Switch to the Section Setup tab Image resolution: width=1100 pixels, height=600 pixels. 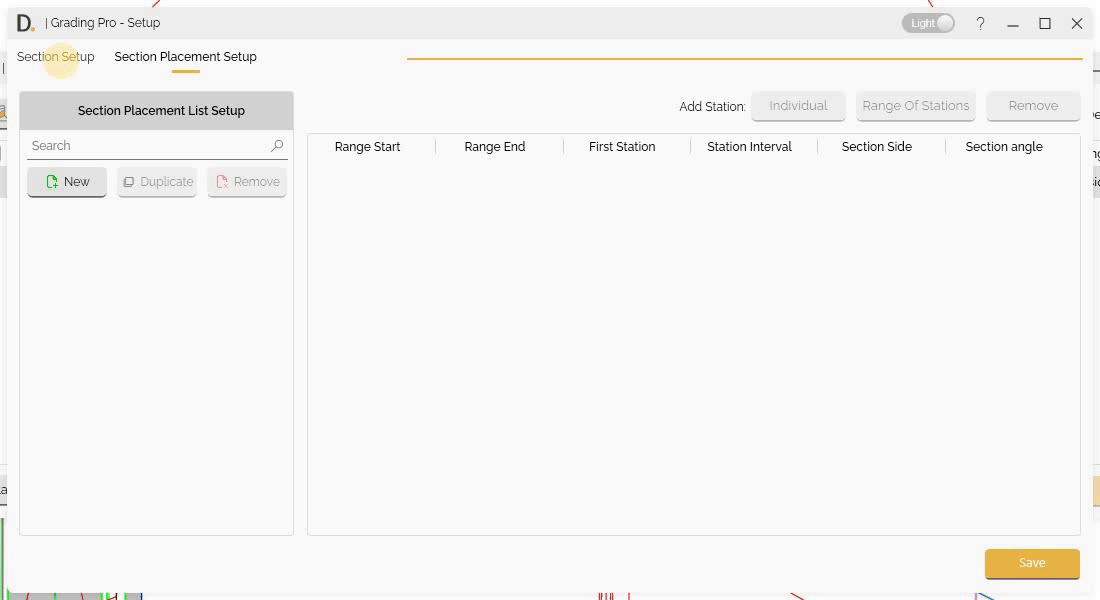point(55,57)
